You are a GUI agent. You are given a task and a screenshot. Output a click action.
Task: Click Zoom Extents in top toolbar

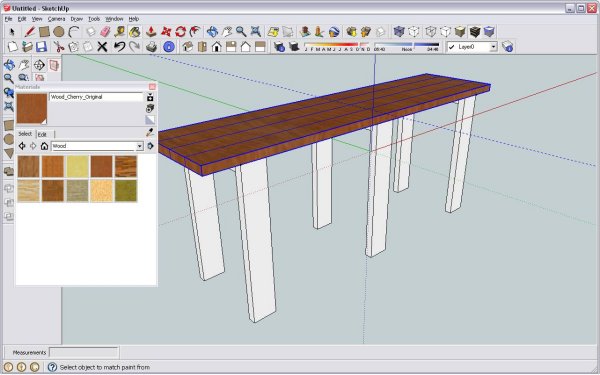(x=256, y=32)
